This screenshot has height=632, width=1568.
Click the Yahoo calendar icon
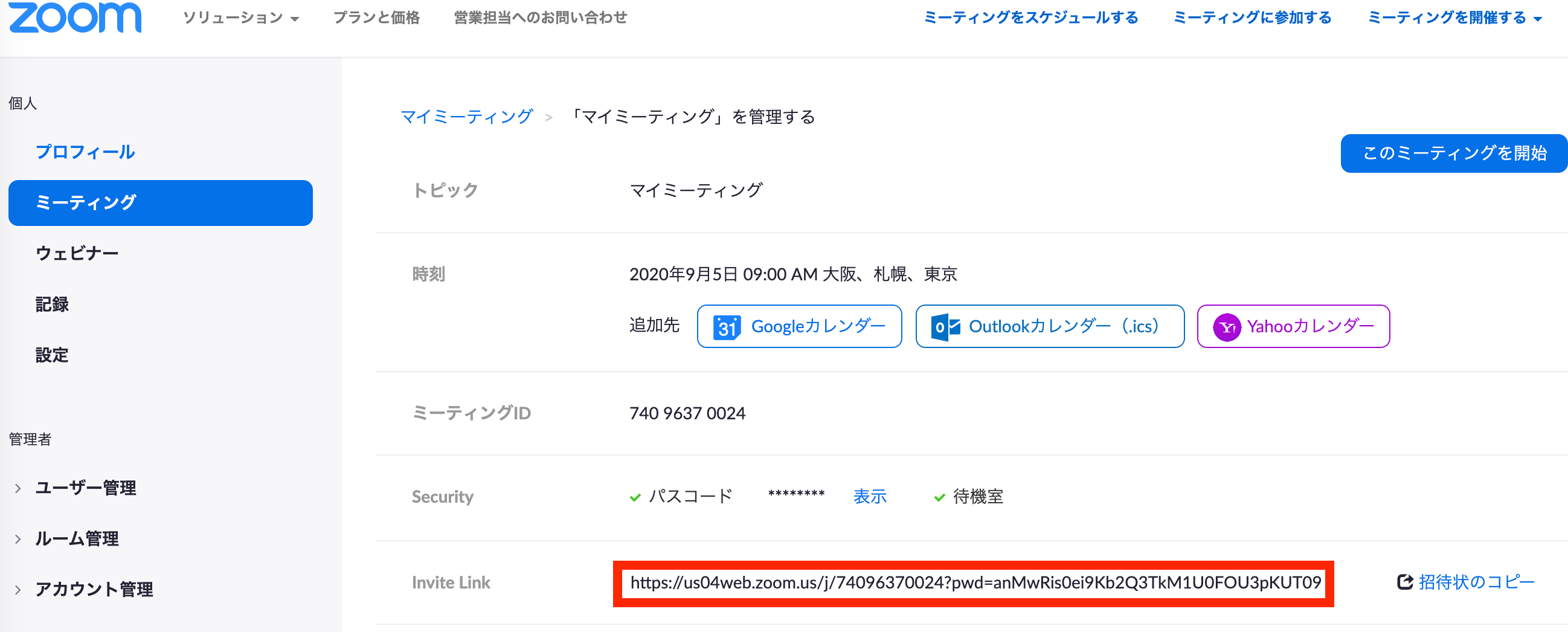tap(1227, 327)
